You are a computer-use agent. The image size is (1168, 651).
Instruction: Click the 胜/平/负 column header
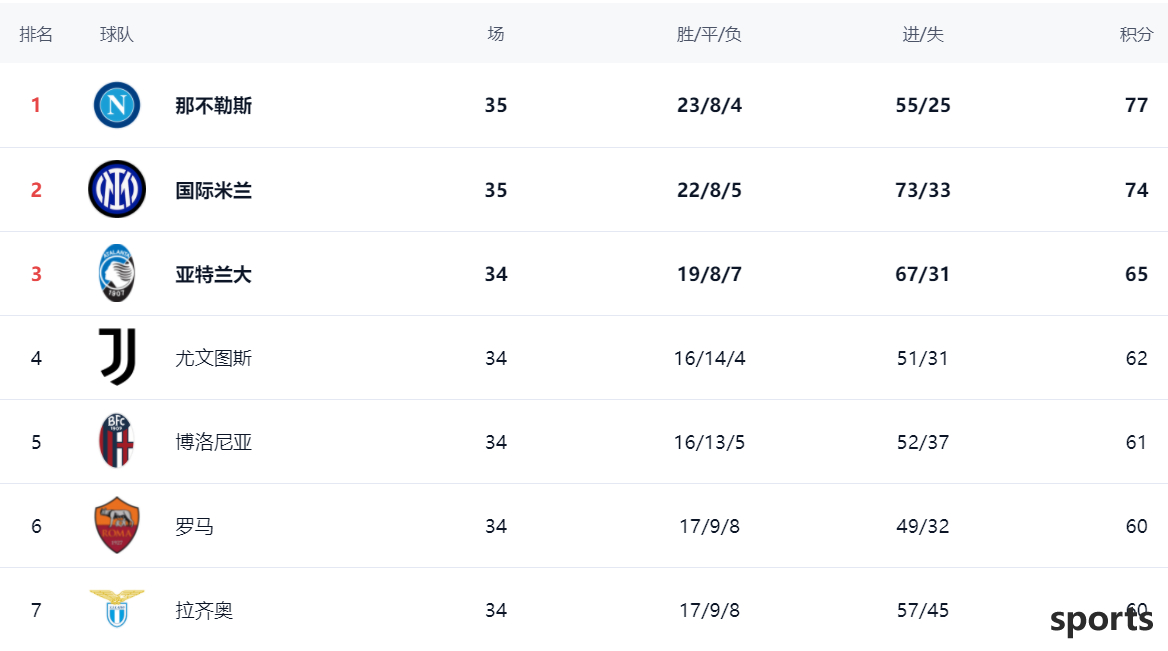[x=709, y=34]
